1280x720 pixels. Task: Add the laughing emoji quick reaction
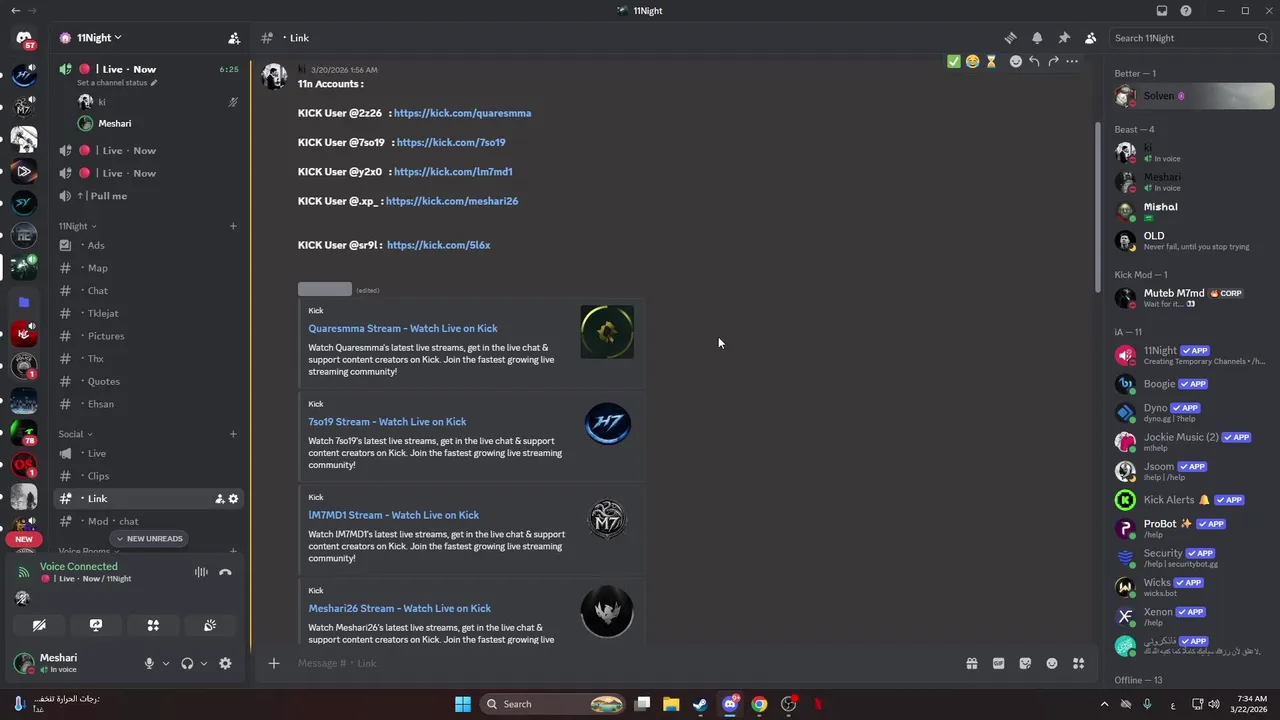pyautogui.click(x=972, y=61)
